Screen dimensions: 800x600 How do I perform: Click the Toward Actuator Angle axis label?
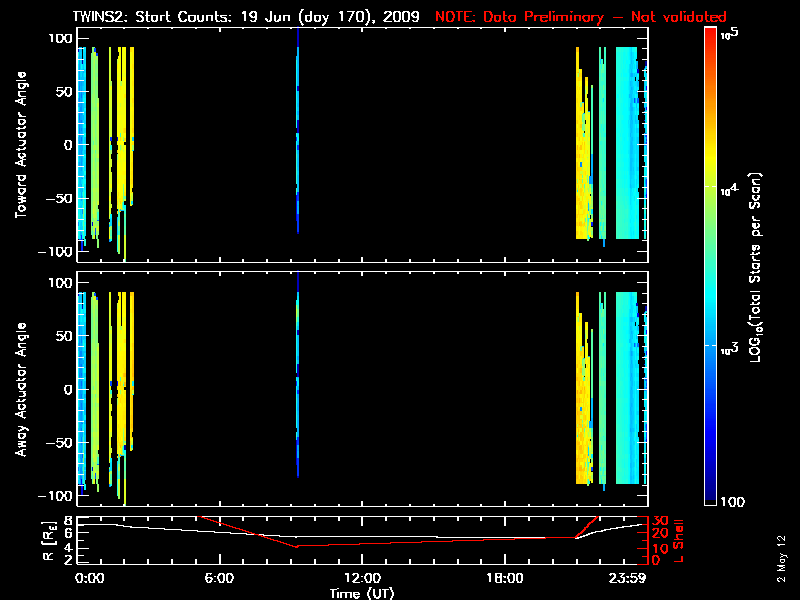click(19, 145)
